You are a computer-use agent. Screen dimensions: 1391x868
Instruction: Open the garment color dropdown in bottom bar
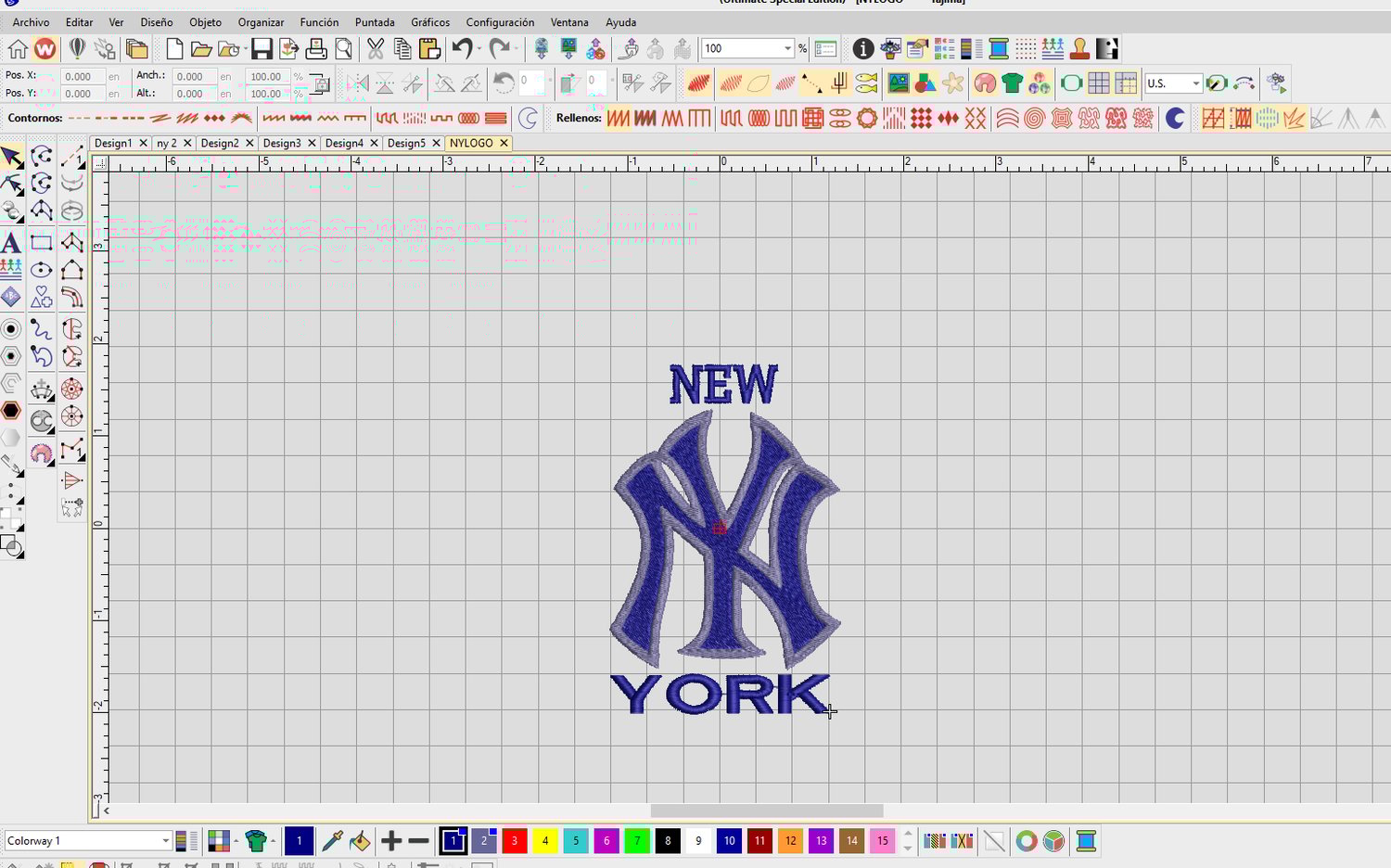273,841
